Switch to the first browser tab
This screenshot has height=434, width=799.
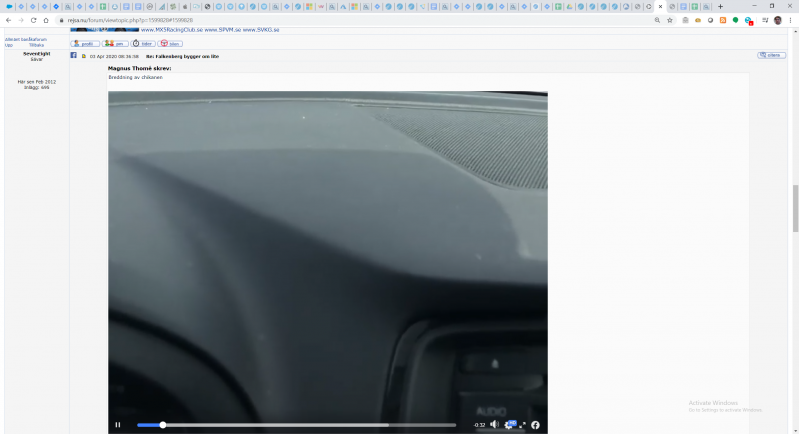point(9,7)
